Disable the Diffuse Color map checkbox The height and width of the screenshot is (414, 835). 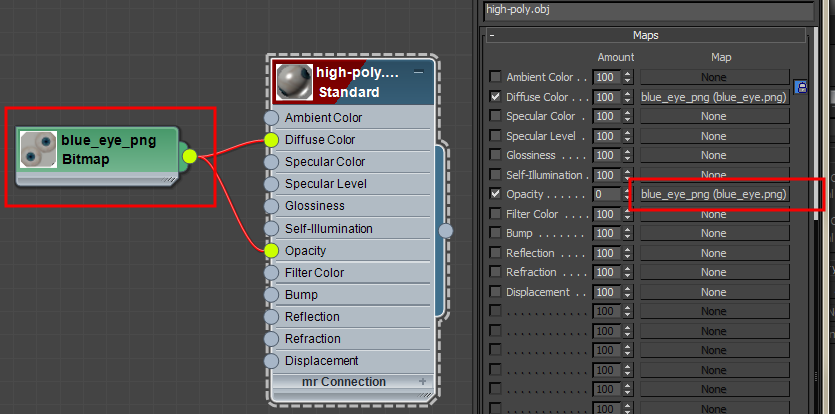495,97
